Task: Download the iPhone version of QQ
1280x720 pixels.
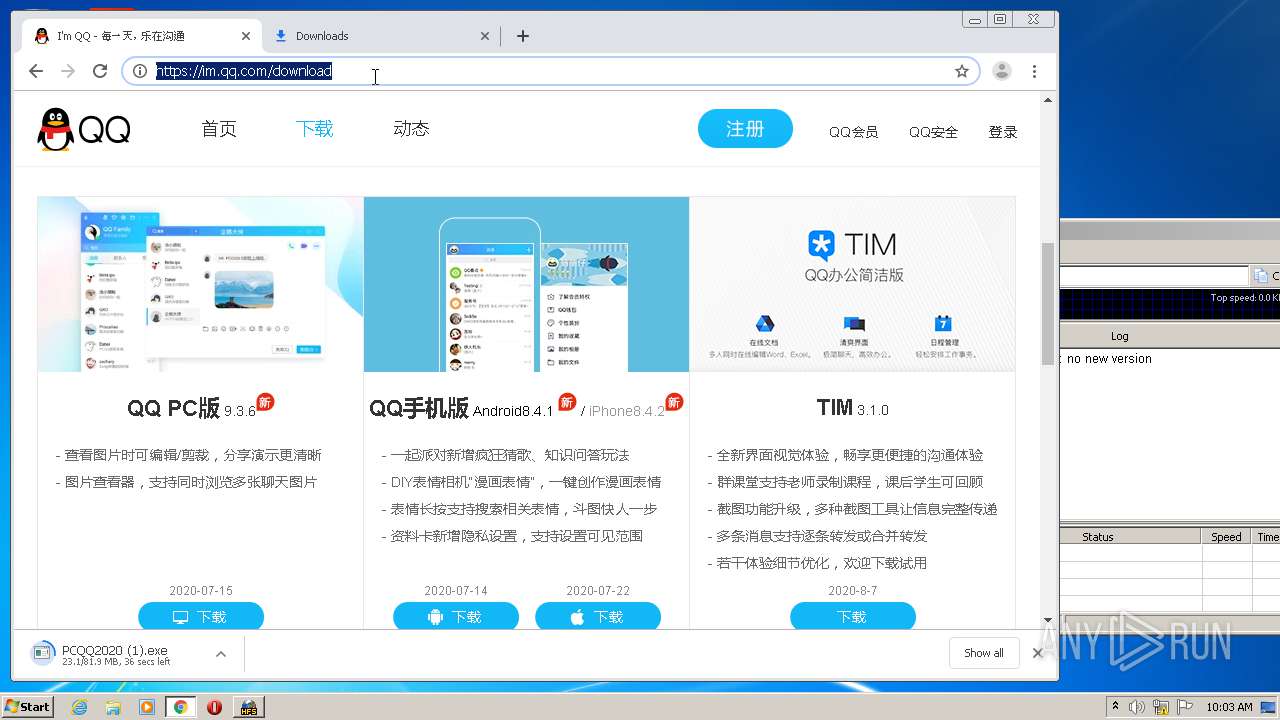Action: (x=598, y=617)
